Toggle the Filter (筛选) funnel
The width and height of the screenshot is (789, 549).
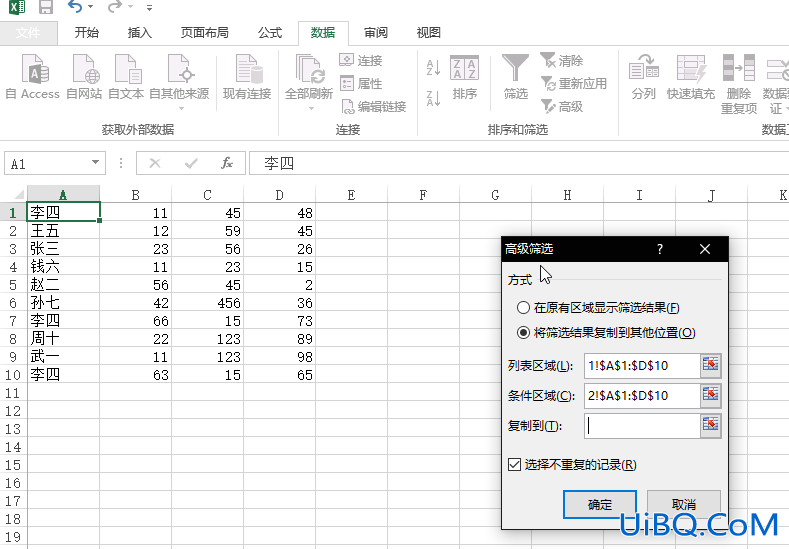(515, 77)
